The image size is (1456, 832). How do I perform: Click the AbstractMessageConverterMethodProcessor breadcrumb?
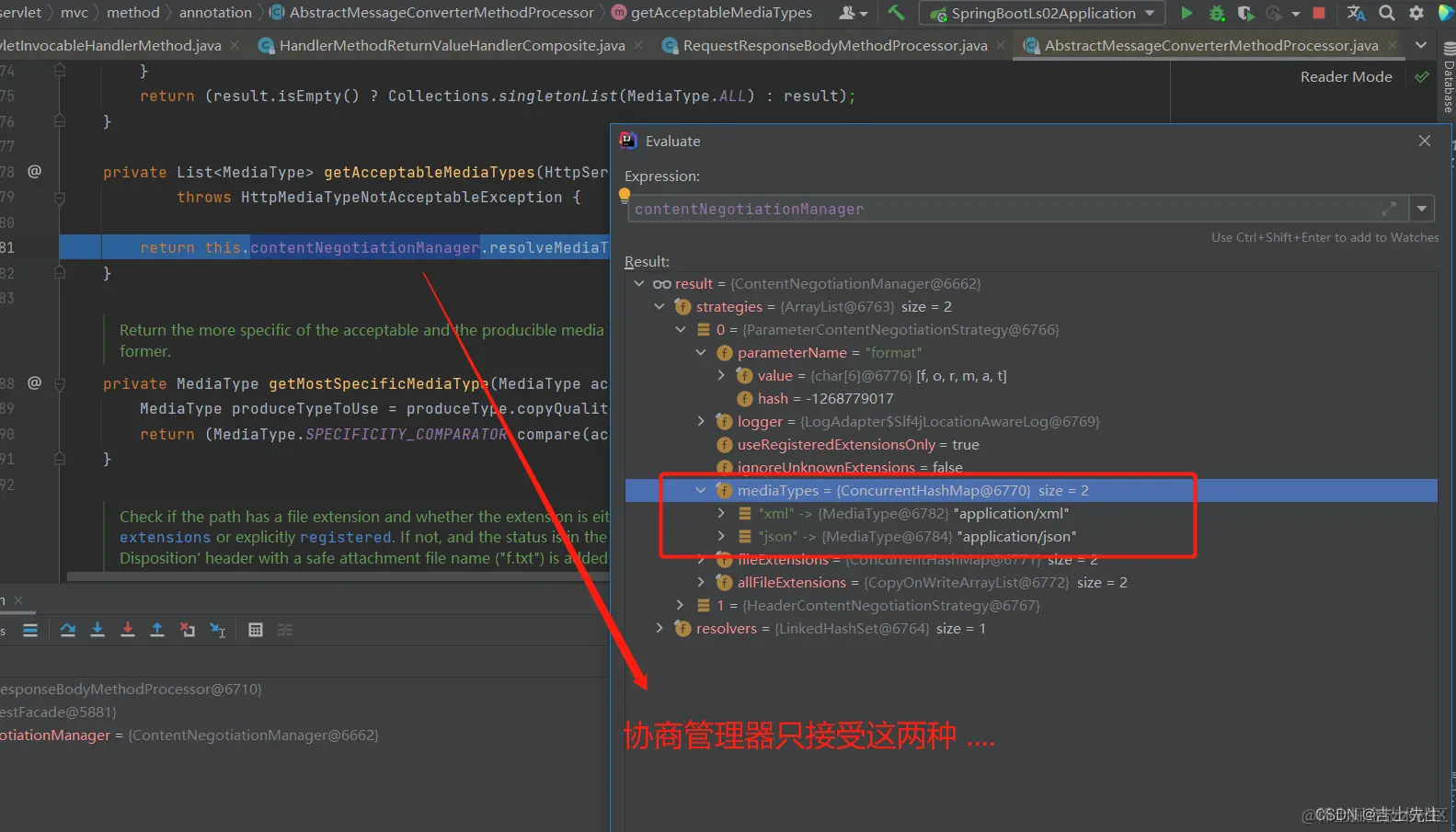(x=441, y=13)
